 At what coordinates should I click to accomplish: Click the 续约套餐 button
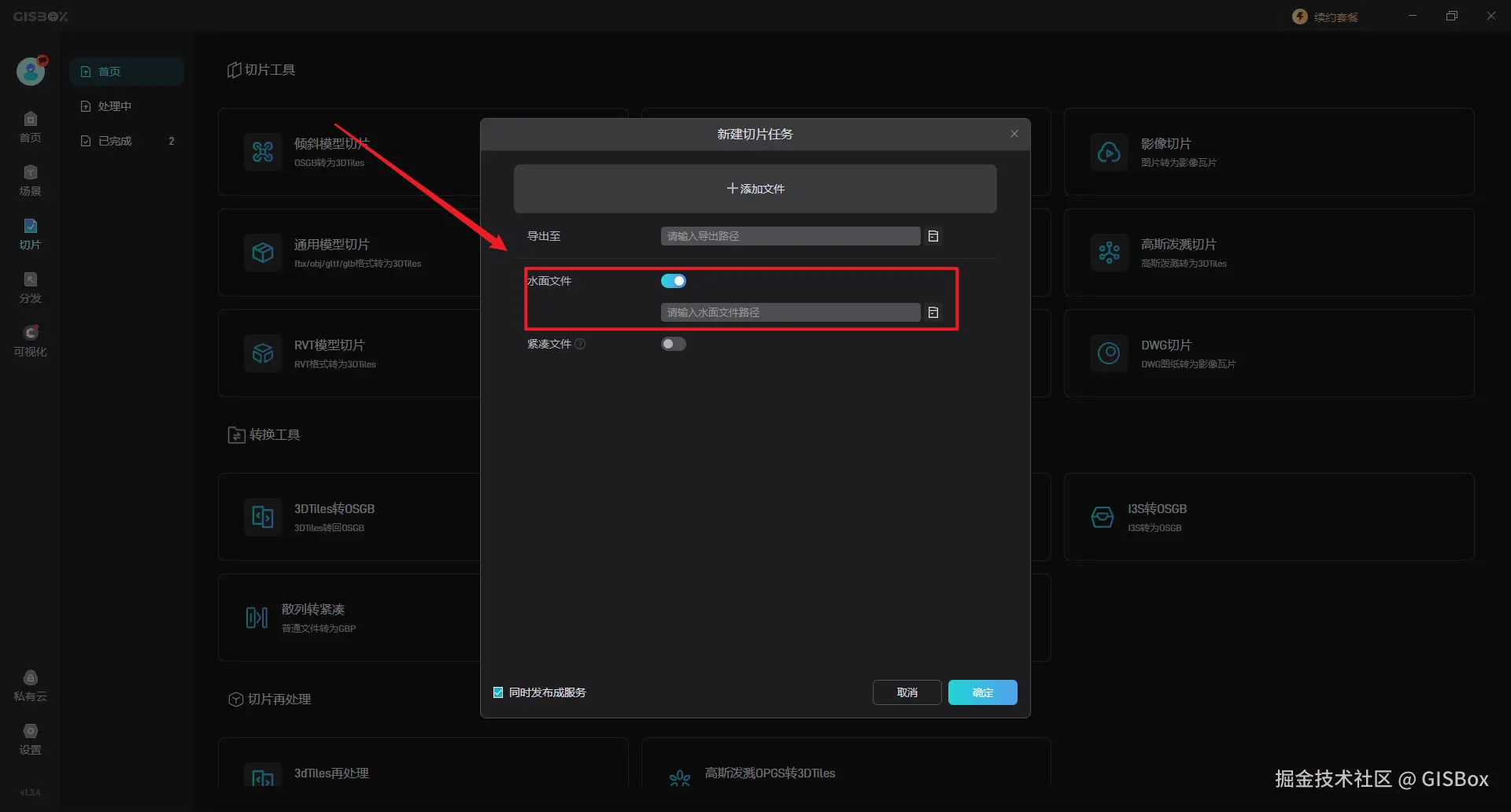[1327, 17]
